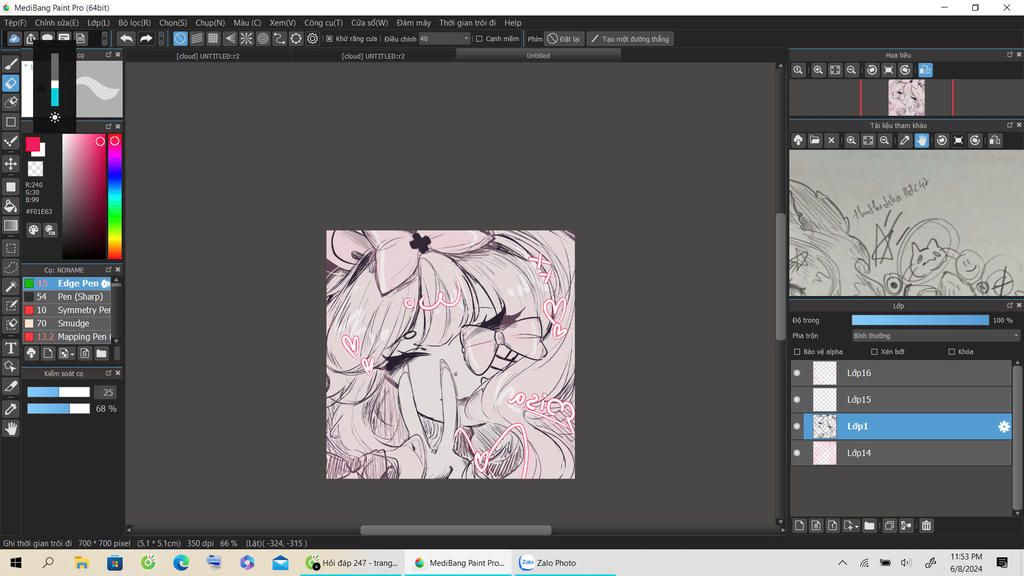Hide layer Lớp14 visibility dot
The image size is (1024, 576).
click(797, 453)
